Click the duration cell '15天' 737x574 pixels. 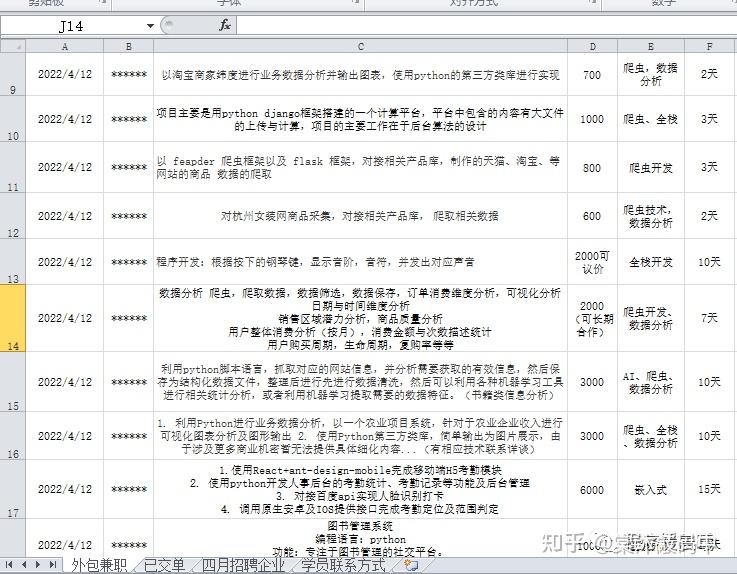(x=710, y=489)
